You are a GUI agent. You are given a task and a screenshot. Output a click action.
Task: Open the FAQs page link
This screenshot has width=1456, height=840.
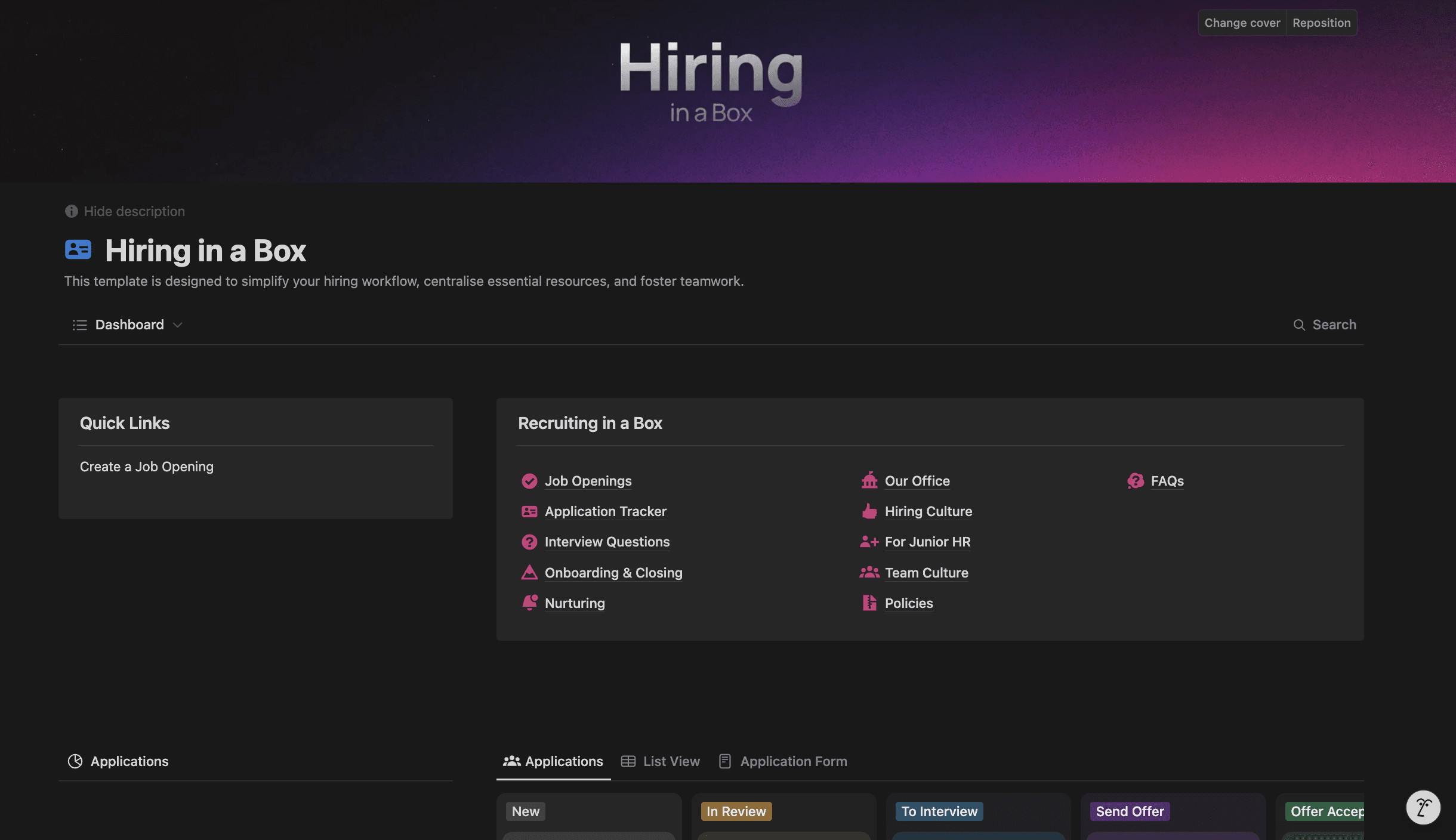(1167, 481)
